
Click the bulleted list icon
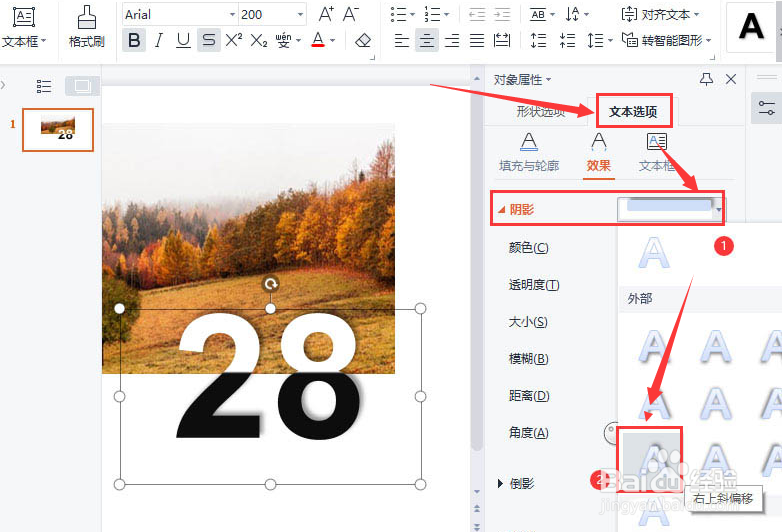click(x=398, y=14)
